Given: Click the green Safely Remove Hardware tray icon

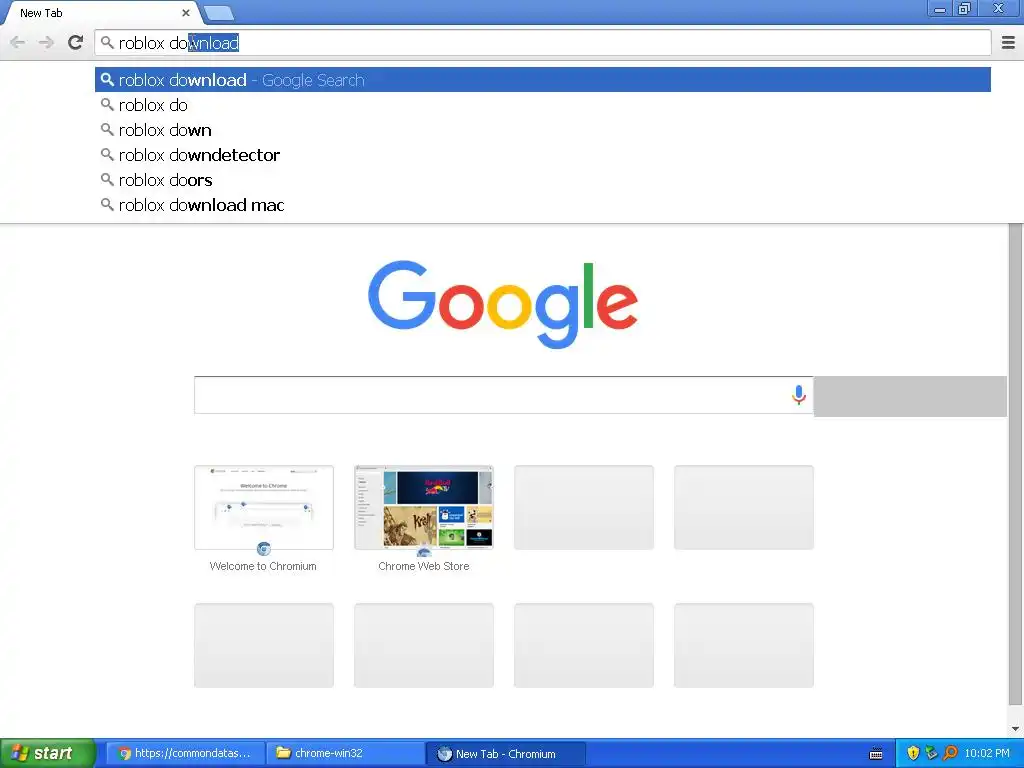Looking at the screenshot, I should (931, 753).
